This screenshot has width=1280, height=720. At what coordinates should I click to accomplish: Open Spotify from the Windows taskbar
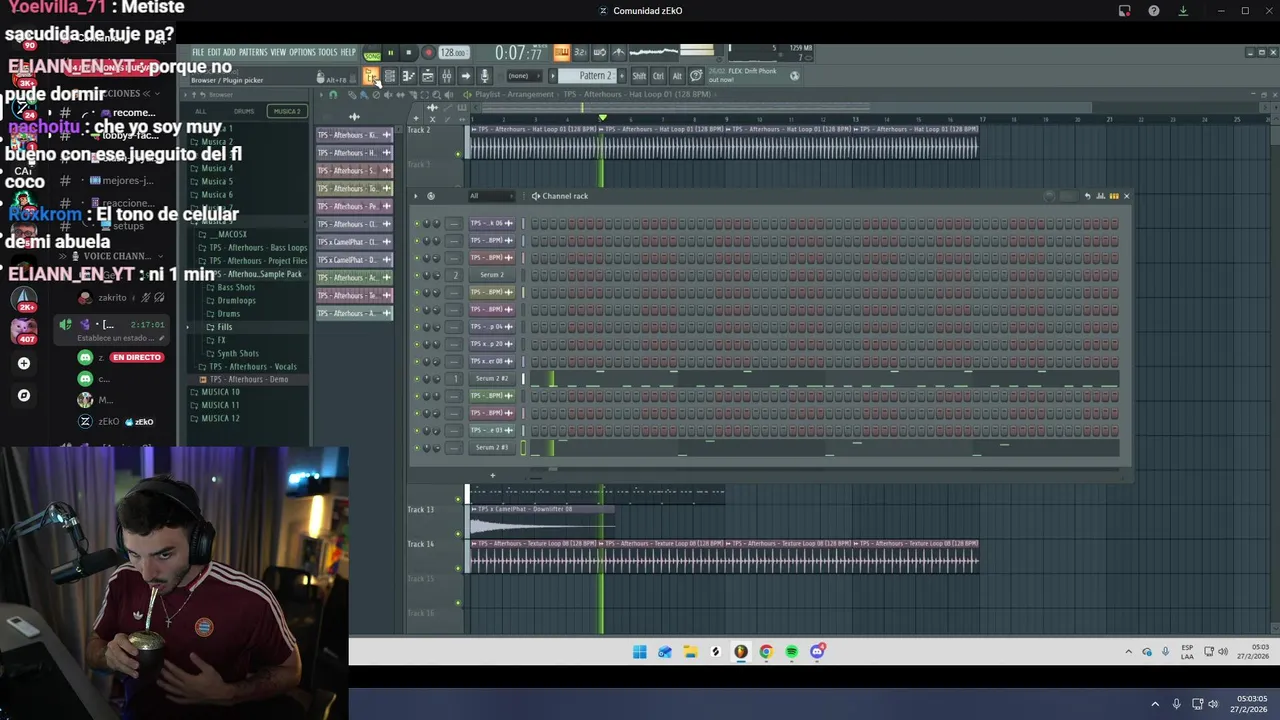[x=791, y=652]
